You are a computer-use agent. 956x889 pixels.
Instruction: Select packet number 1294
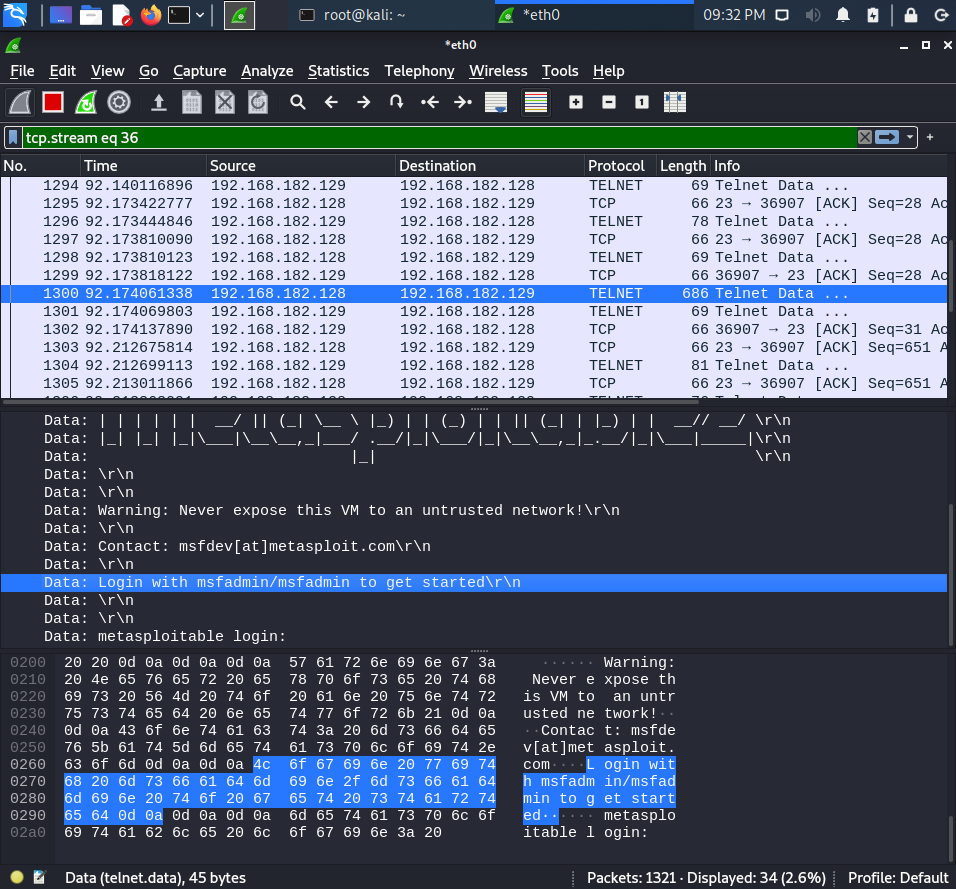coord(474,185)
